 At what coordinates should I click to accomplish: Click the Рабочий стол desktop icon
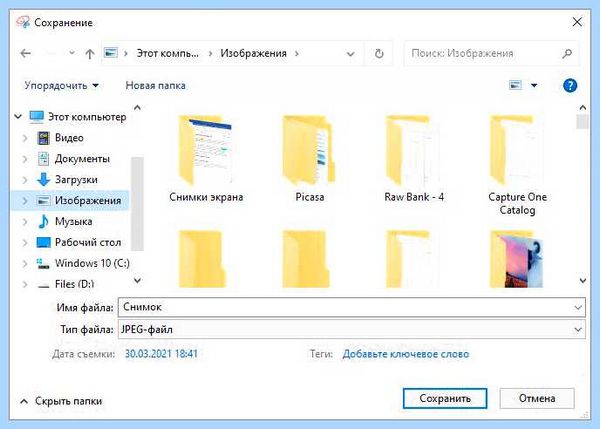(x=43, y=242)
